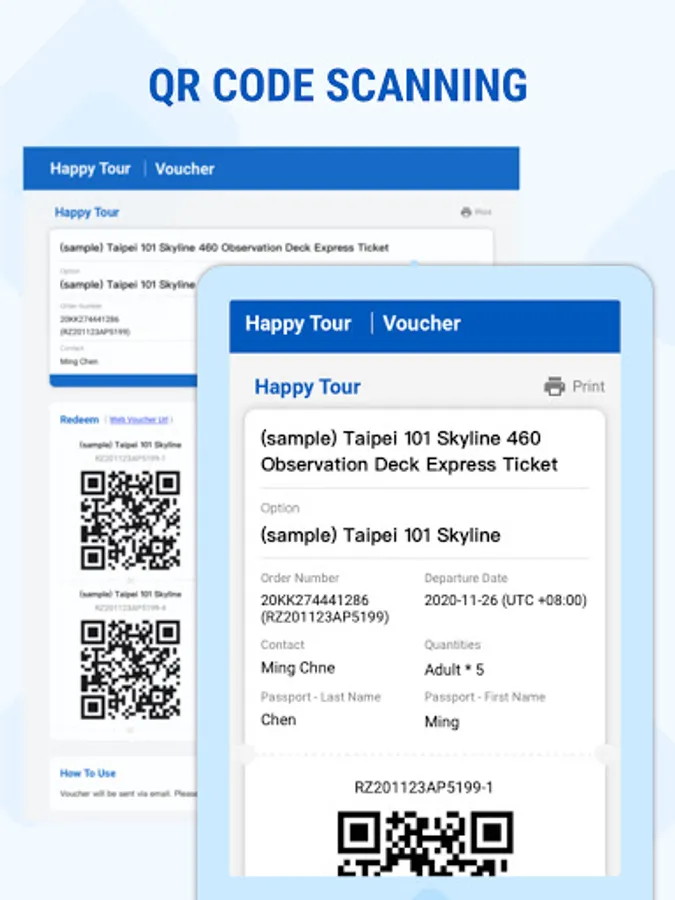This screenshot has width=675, height=900.
Task: Click contact name Ming Chne
Action: (298, 668)
